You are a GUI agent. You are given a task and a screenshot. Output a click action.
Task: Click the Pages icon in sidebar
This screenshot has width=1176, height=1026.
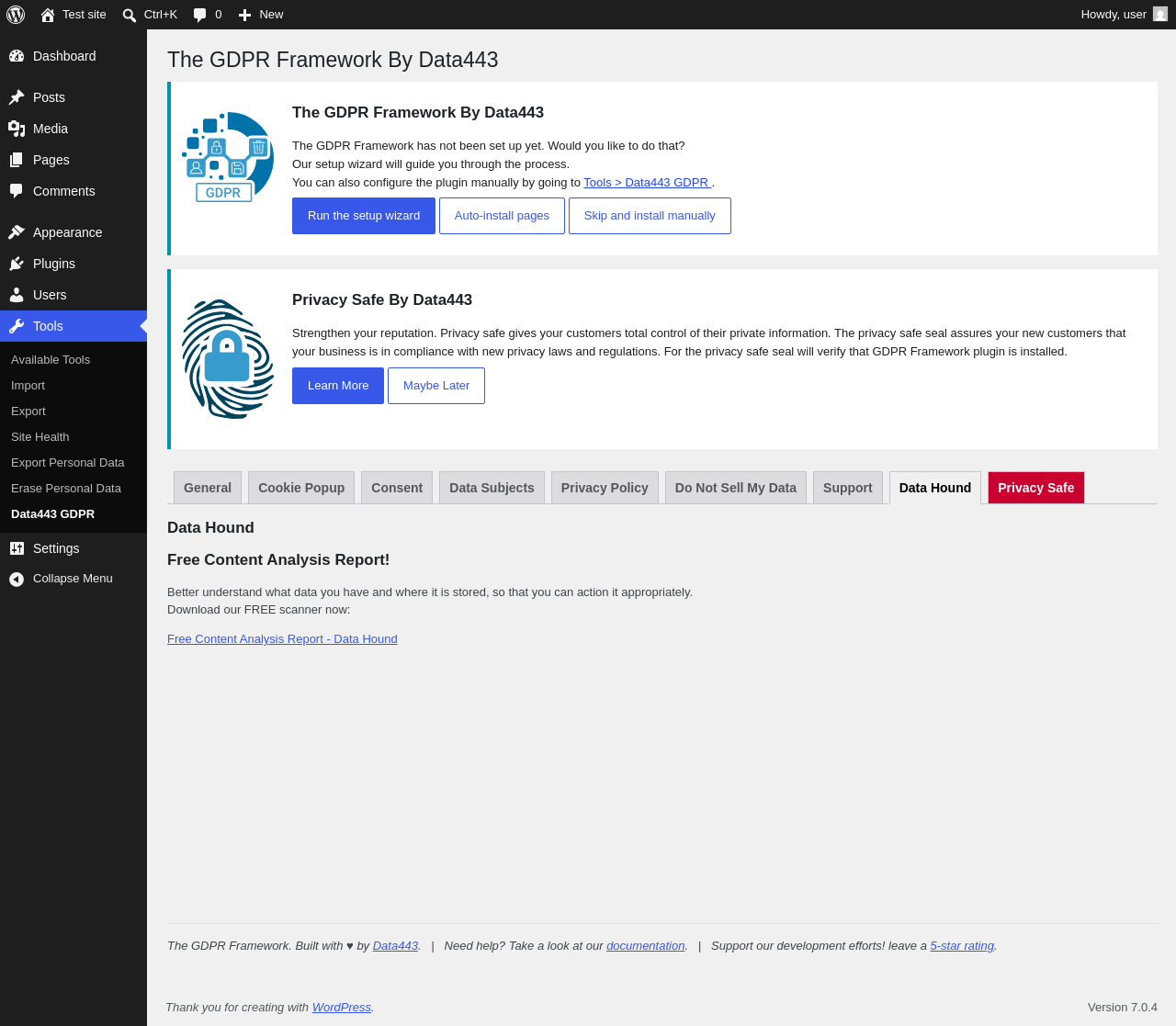tap(17, 160)
